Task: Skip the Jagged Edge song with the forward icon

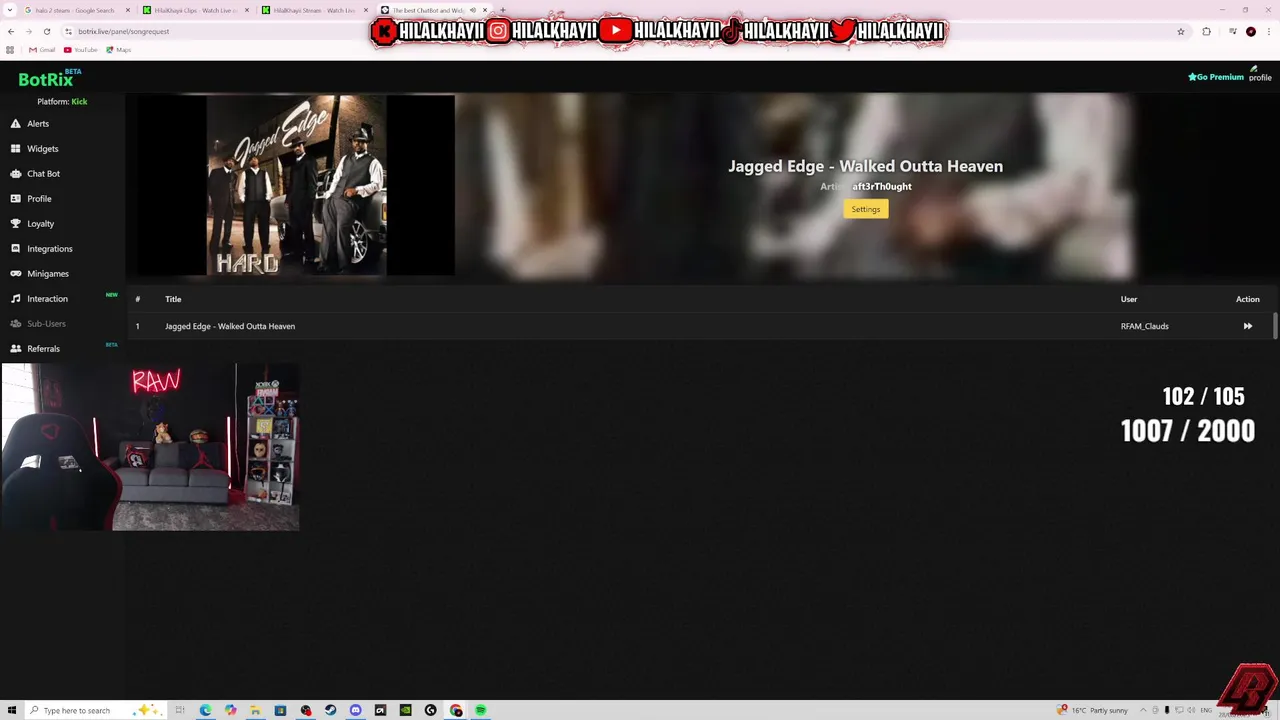Action: point(1248,326)
